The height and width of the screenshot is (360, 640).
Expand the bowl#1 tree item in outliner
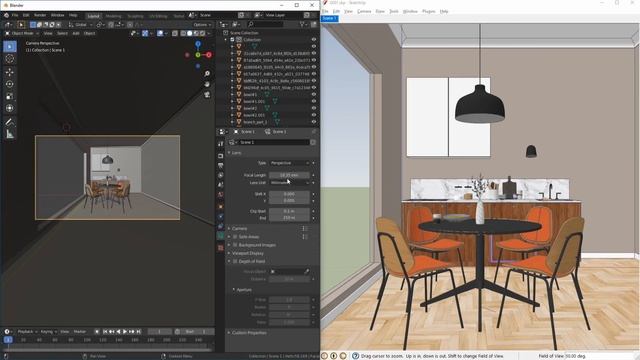click(x=232, y=94)
